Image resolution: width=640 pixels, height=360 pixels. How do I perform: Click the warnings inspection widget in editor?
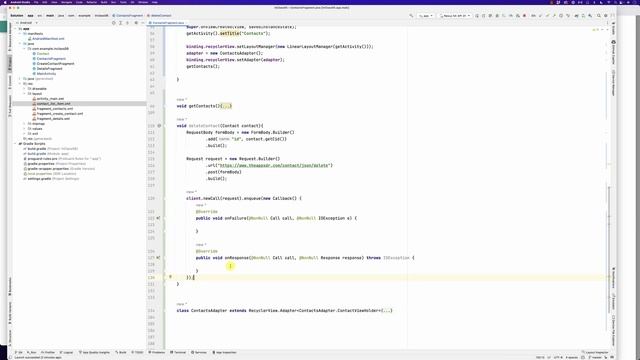pos(596,29)
